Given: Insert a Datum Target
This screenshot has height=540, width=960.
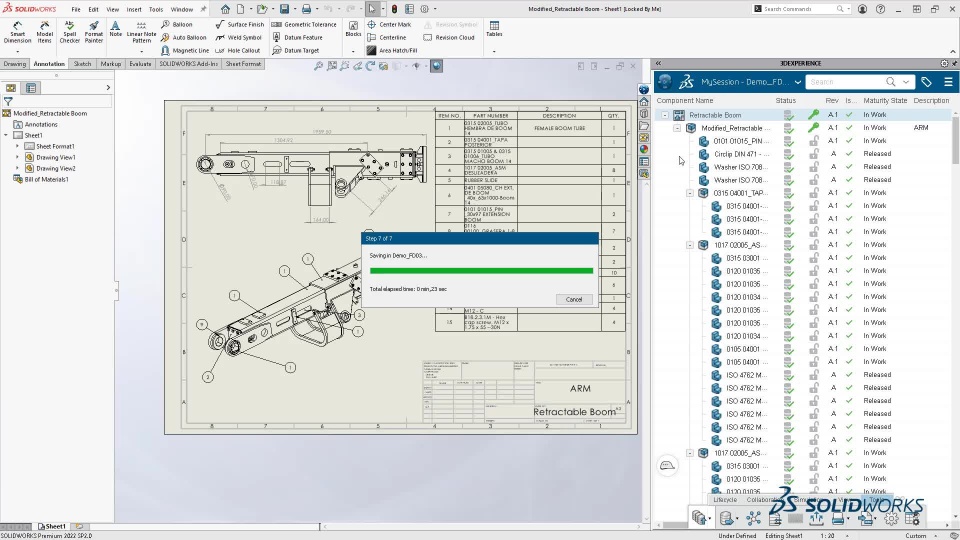Looking at the screenshot, I should (295, 51).
